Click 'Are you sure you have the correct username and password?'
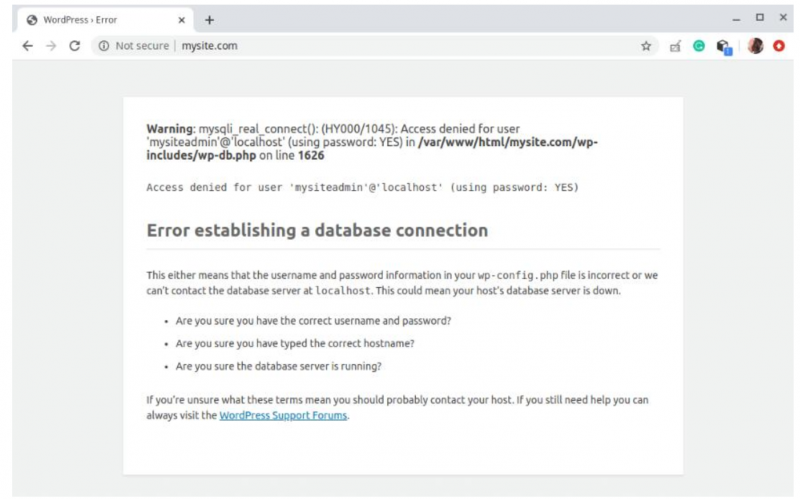This screenshot has width=800, height=499. pyautogui.click(x=313, y=321)
